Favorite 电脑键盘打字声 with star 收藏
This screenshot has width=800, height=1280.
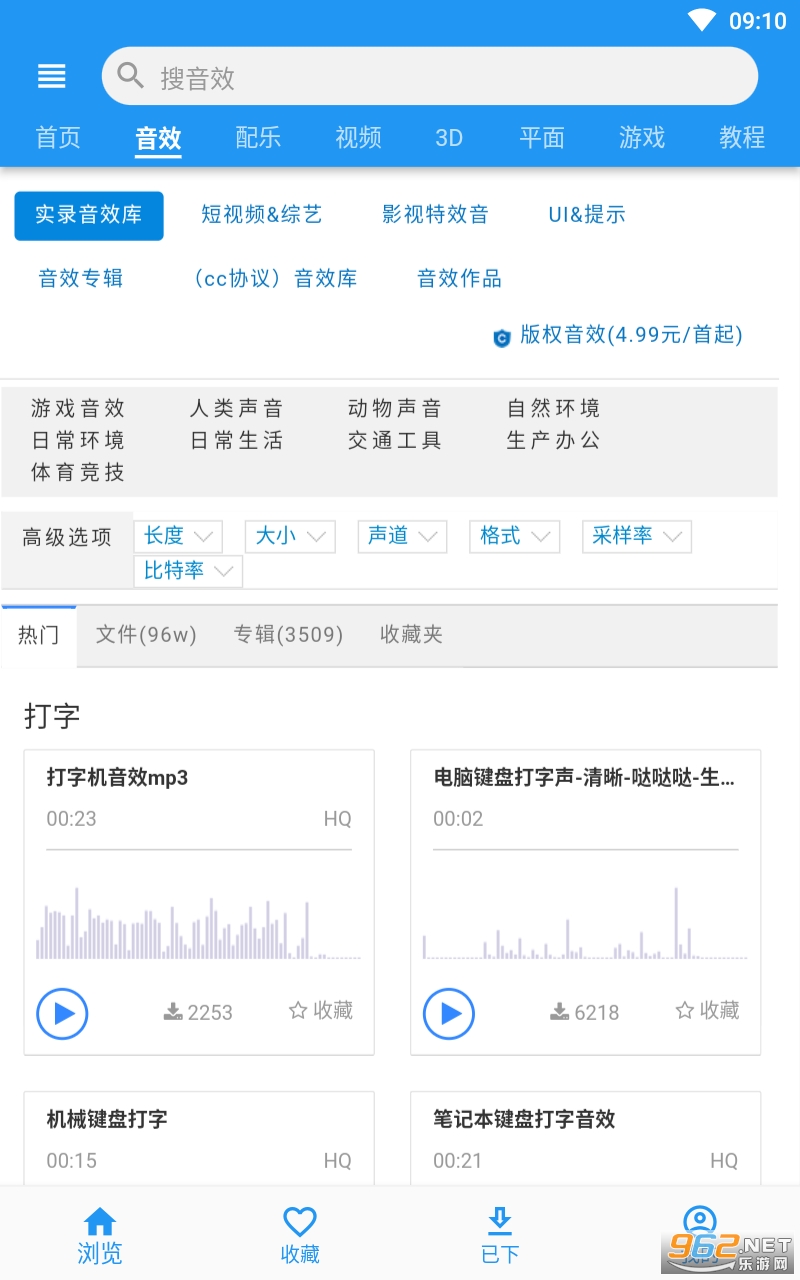707,1011
